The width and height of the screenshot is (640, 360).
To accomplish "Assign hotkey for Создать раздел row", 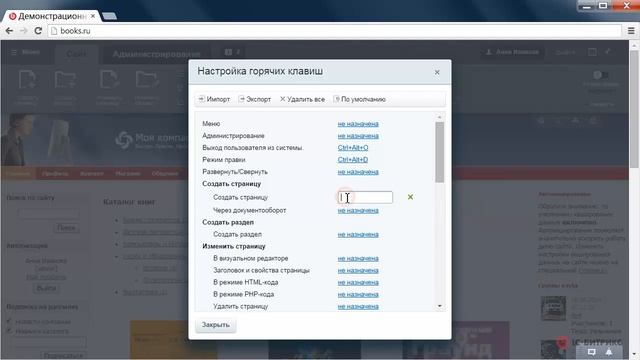I will click(x=358, y=234).
